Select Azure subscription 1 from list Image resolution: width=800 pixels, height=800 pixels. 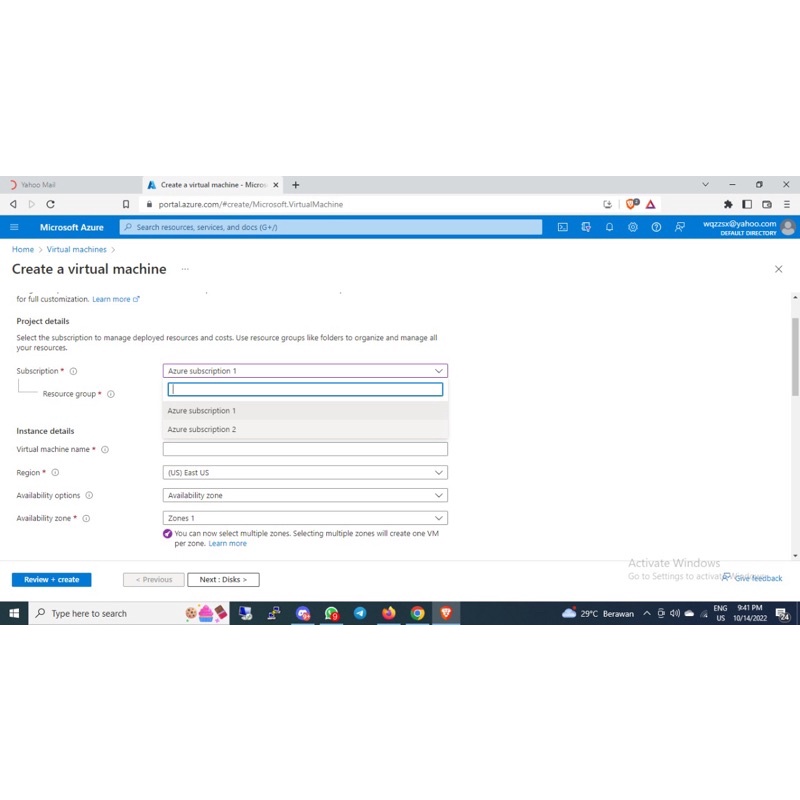coord(305,411)
